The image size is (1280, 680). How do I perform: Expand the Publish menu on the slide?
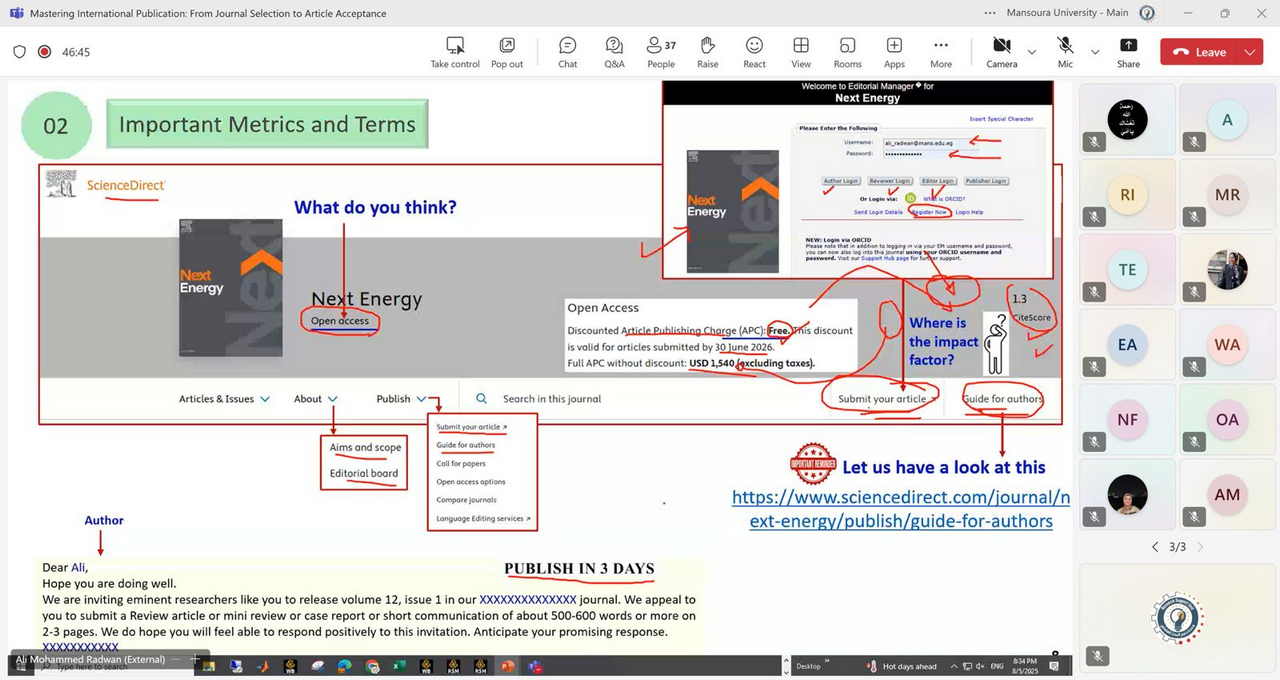tap(402, 399)
